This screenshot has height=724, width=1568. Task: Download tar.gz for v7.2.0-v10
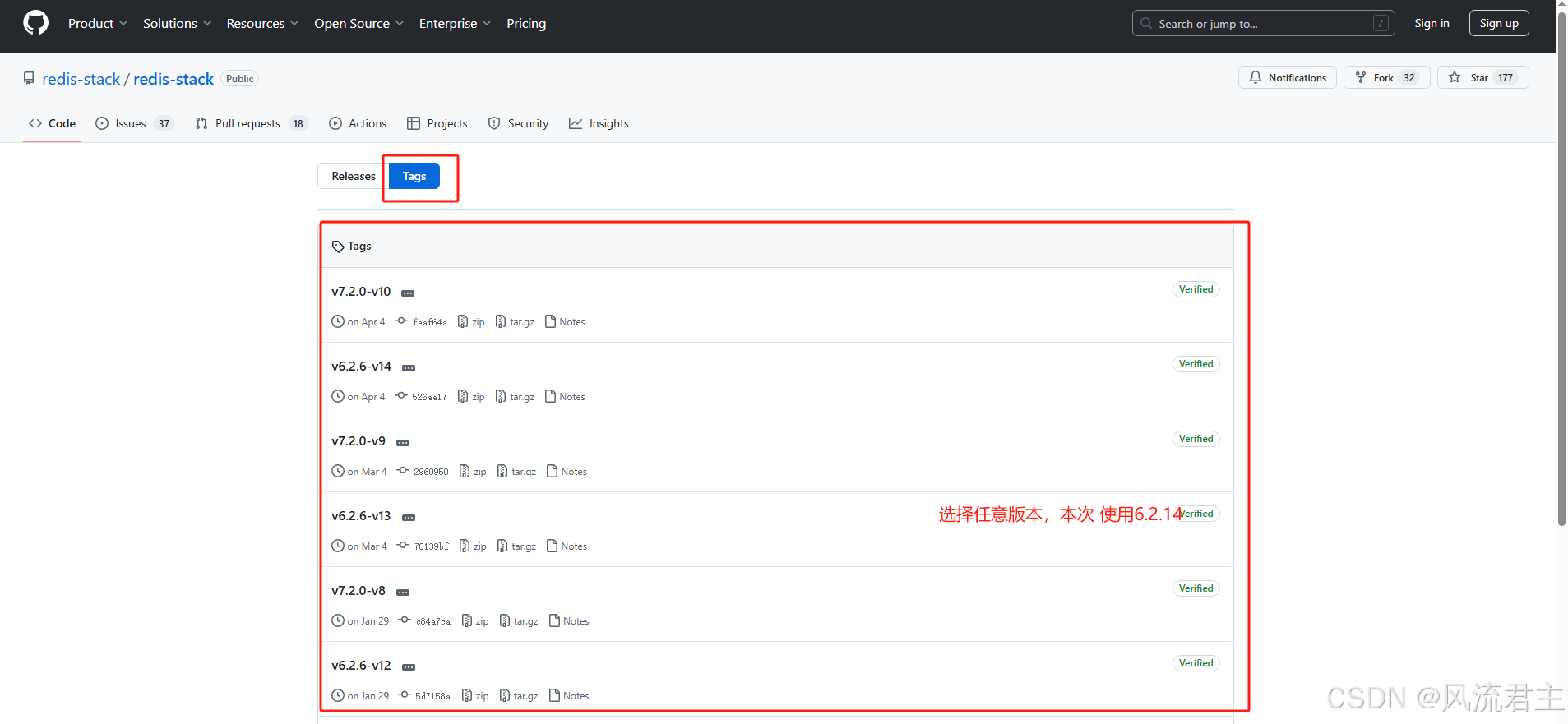pos(515,322)
